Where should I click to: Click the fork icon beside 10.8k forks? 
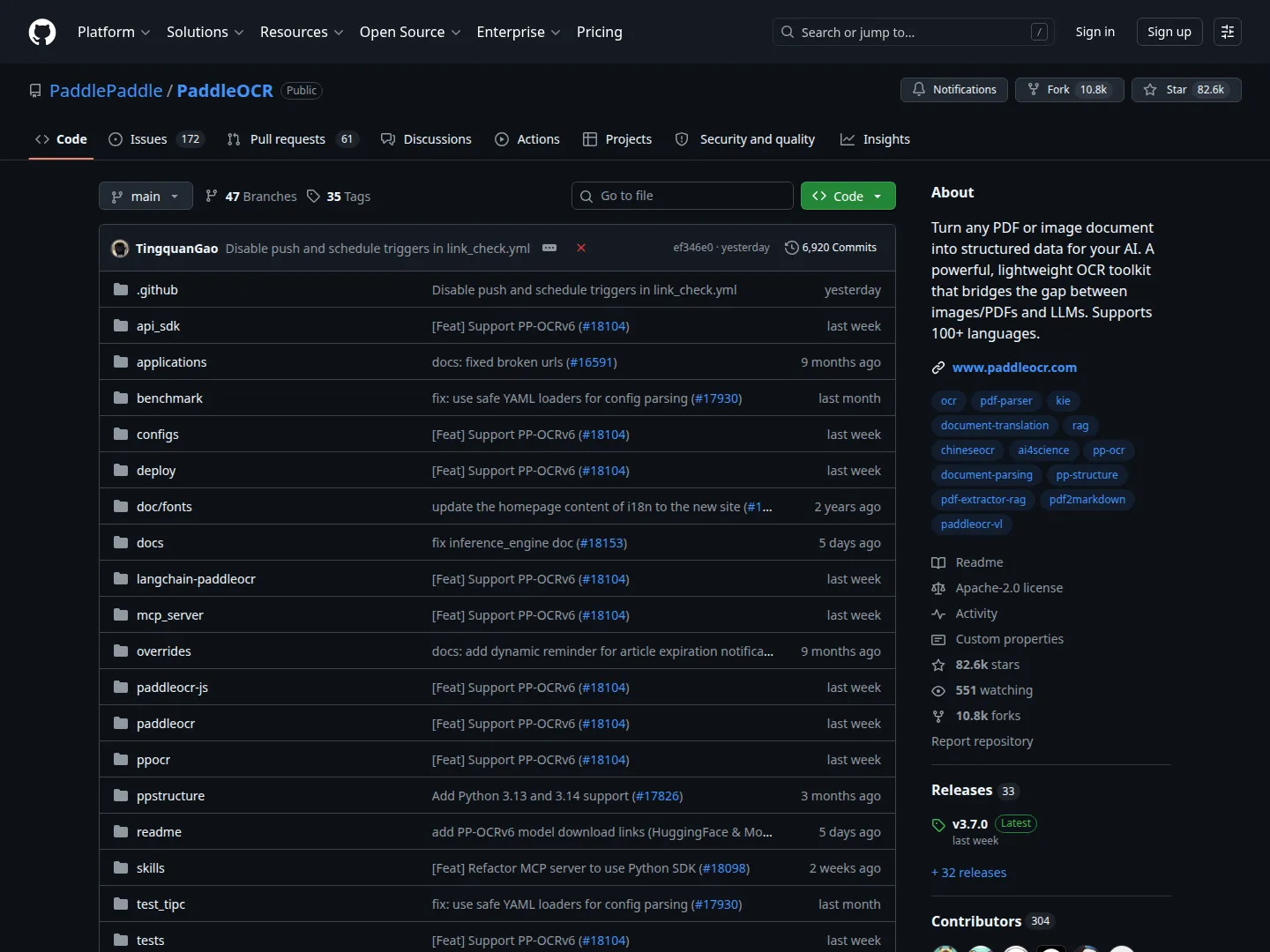click(938, 716)
